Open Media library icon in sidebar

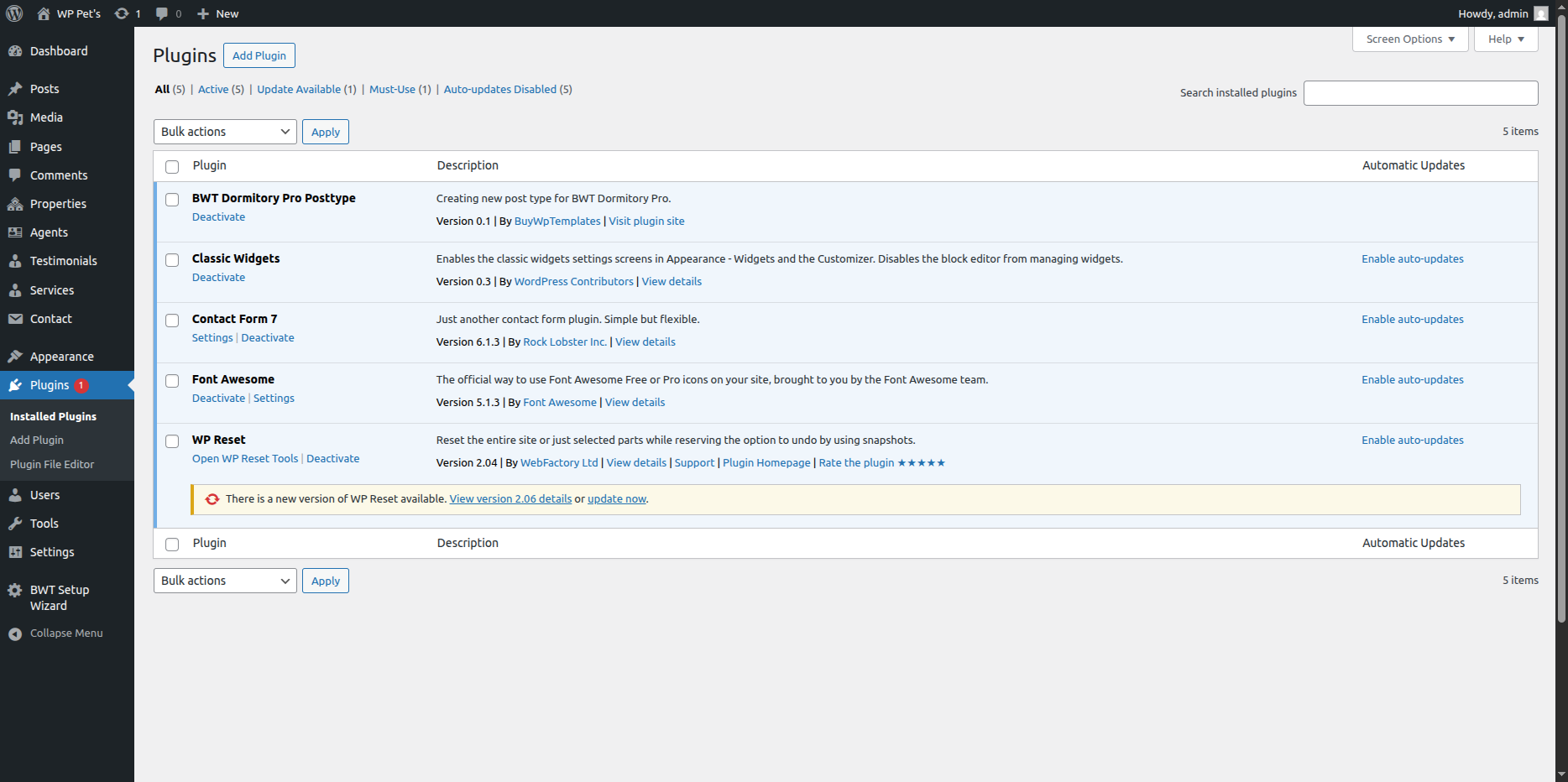pos(15,117)
